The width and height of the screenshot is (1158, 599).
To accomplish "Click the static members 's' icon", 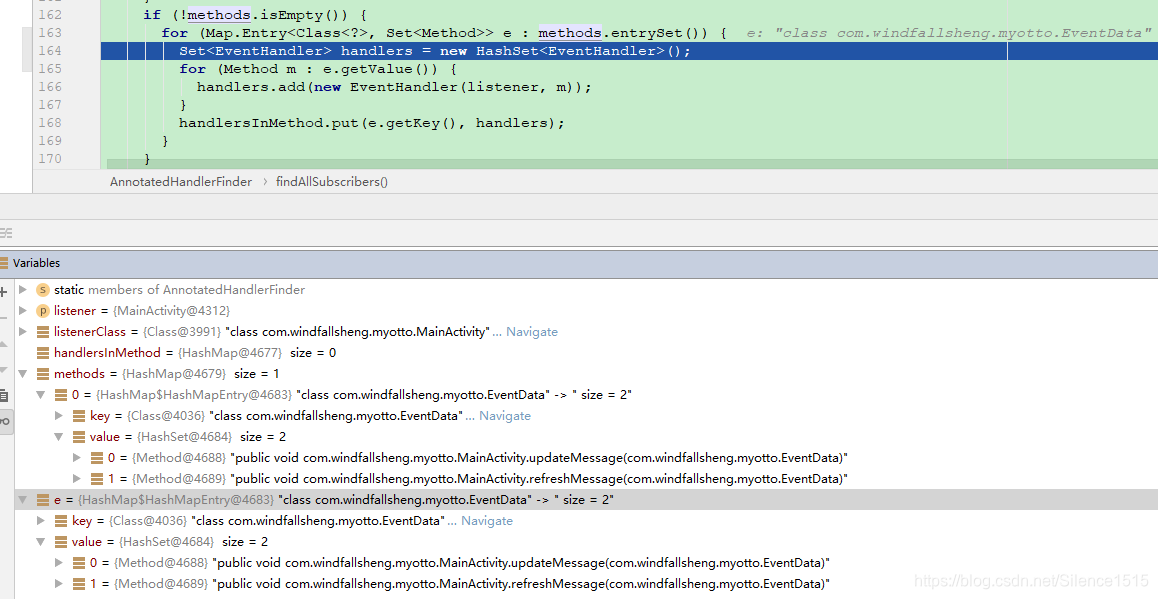I will coord(43,290).
